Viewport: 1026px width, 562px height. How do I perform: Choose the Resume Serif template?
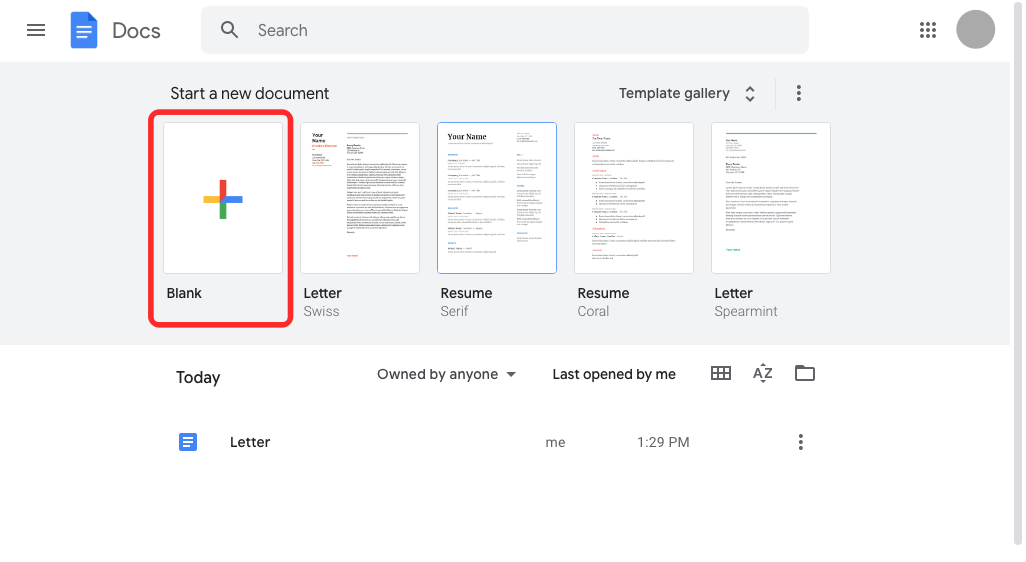497,198
